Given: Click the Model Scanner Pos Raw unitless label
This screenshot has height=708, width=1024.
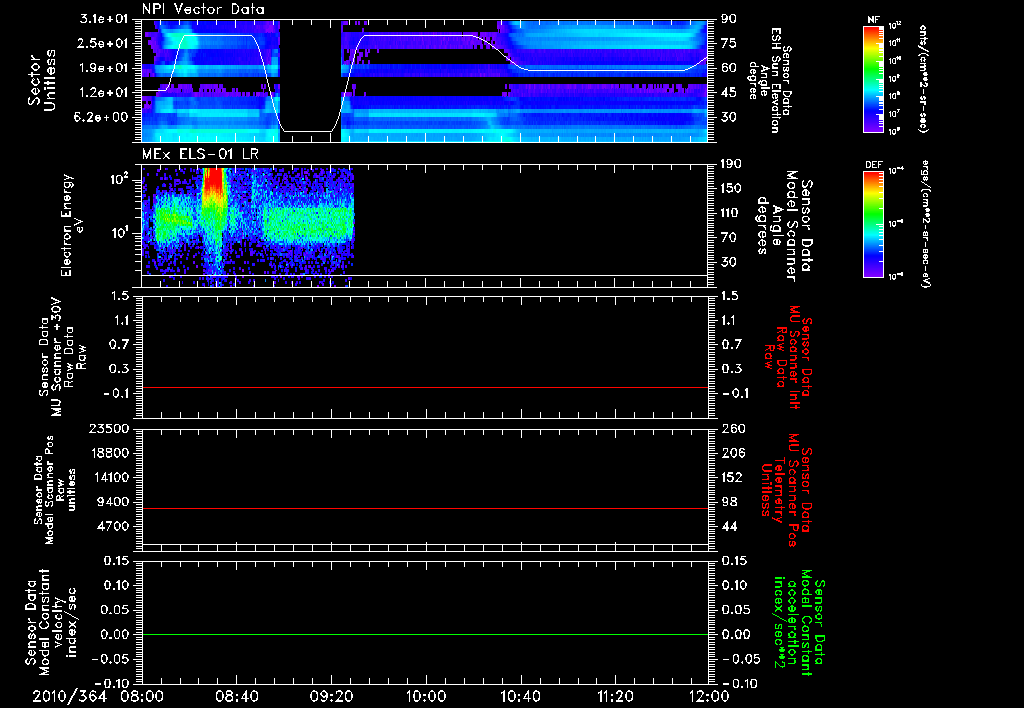Looking at the screenshot, I should (x=55, y=490).
